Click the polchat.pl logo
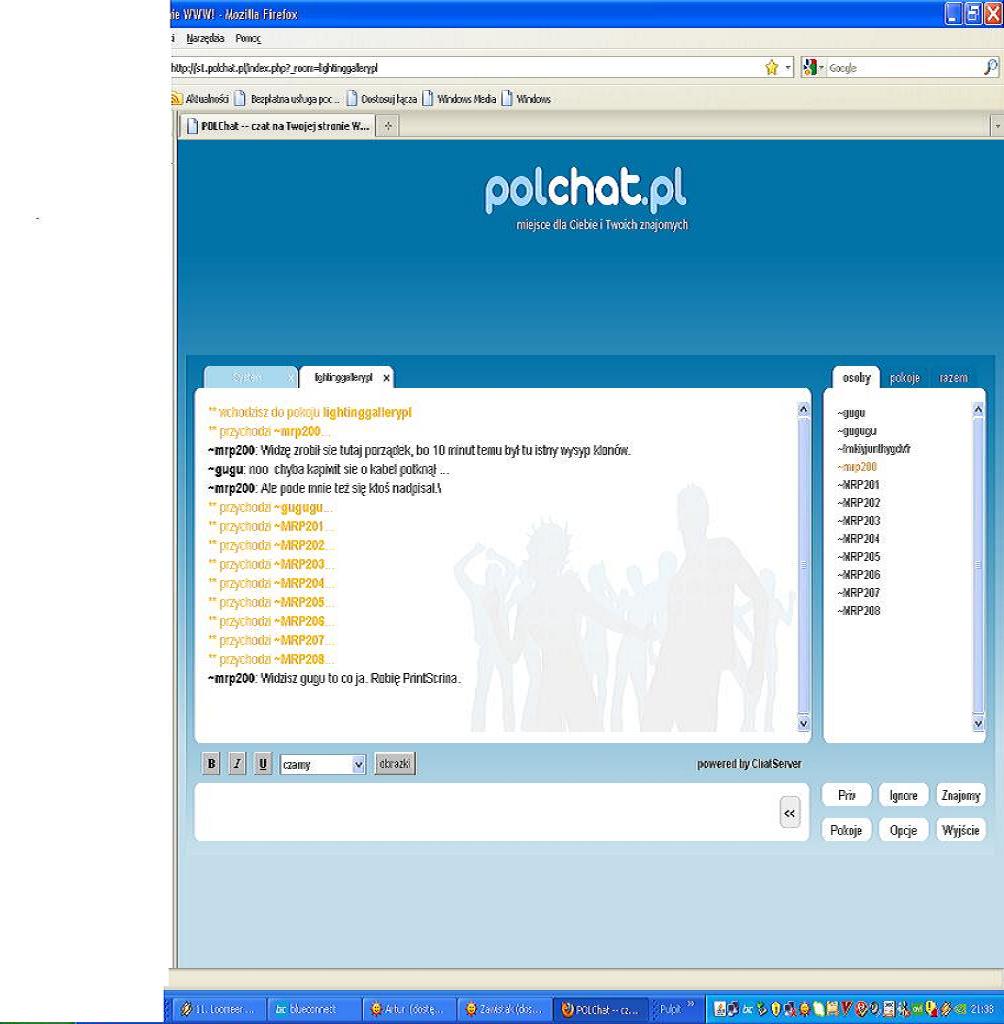The width and height of the screenshot is (1004, 1024). tap(585, 189)
